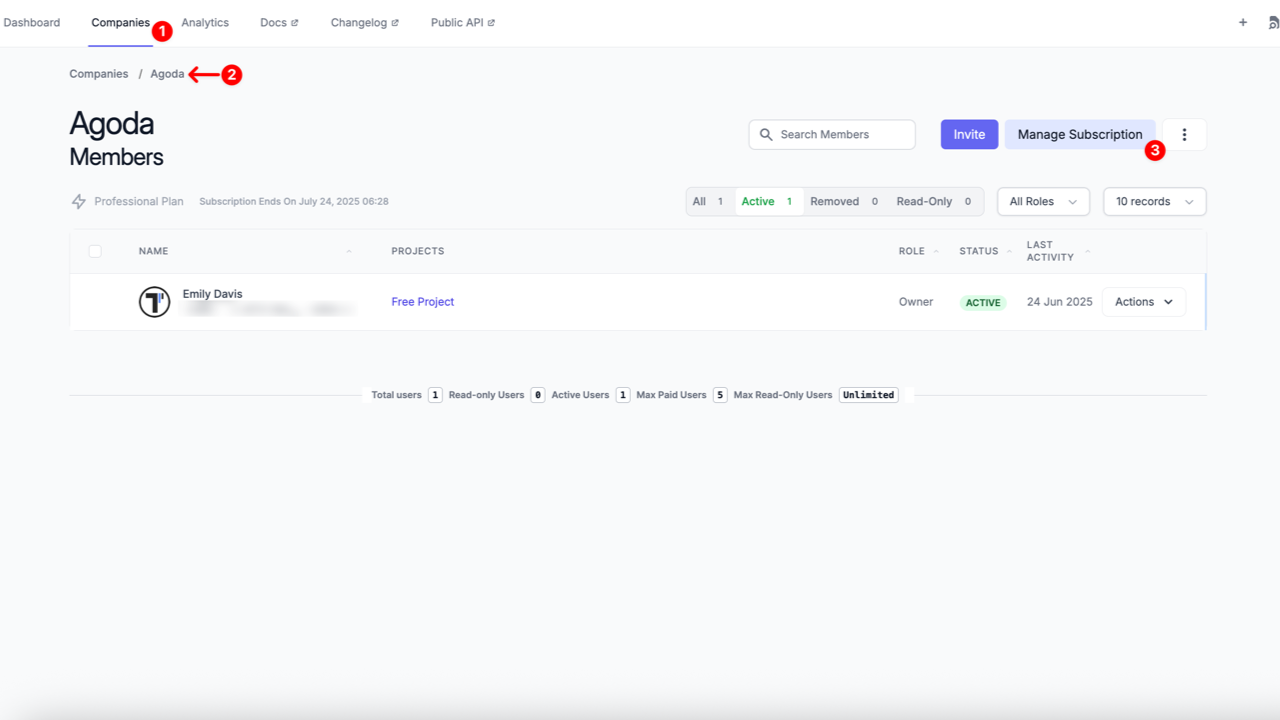Screen dimensions: 1280x720
Task: Click the external link icon beside Public API
Action: tap(491, 21)
